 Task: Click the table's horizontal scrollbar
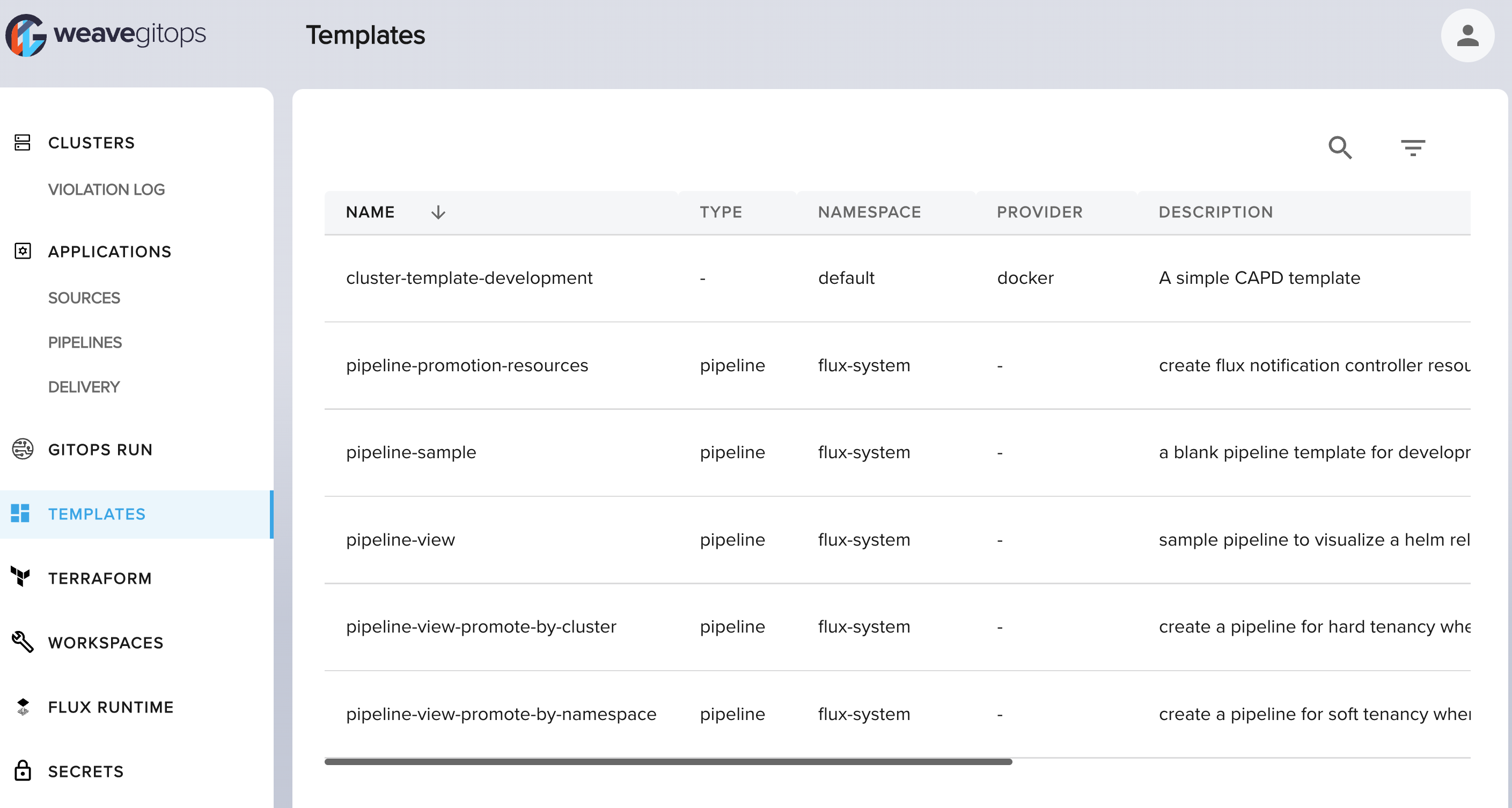pyautogui.click(x=668, y=762)
